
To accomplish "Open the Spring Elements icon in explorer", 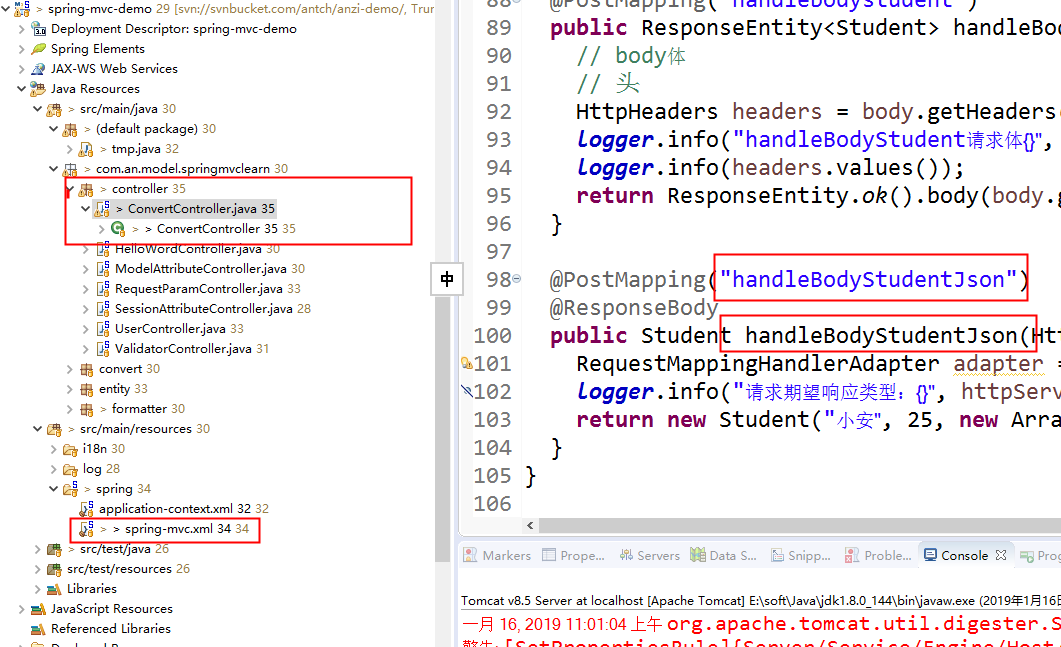I will (x=38, y=50).
